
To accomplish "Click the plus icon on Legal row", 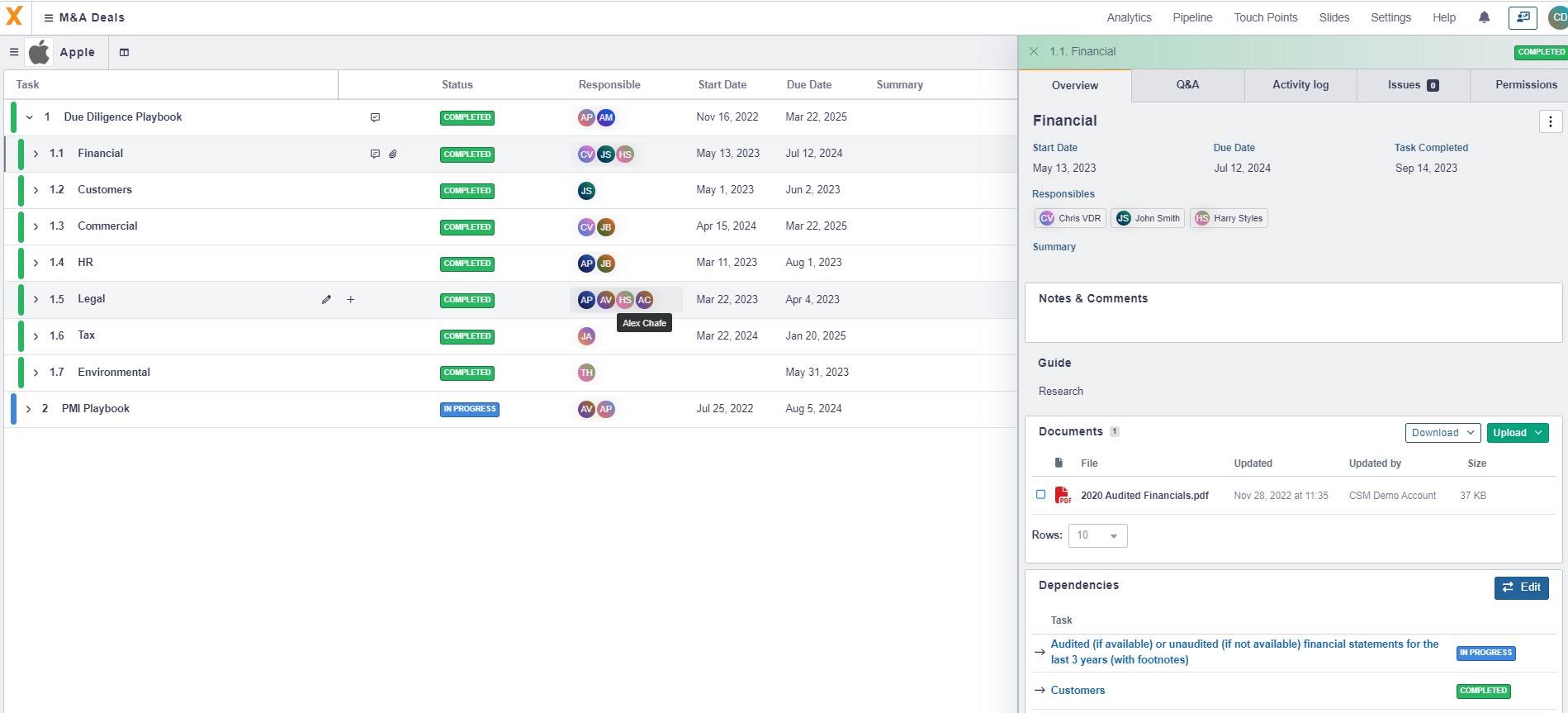I will (351, 300).
